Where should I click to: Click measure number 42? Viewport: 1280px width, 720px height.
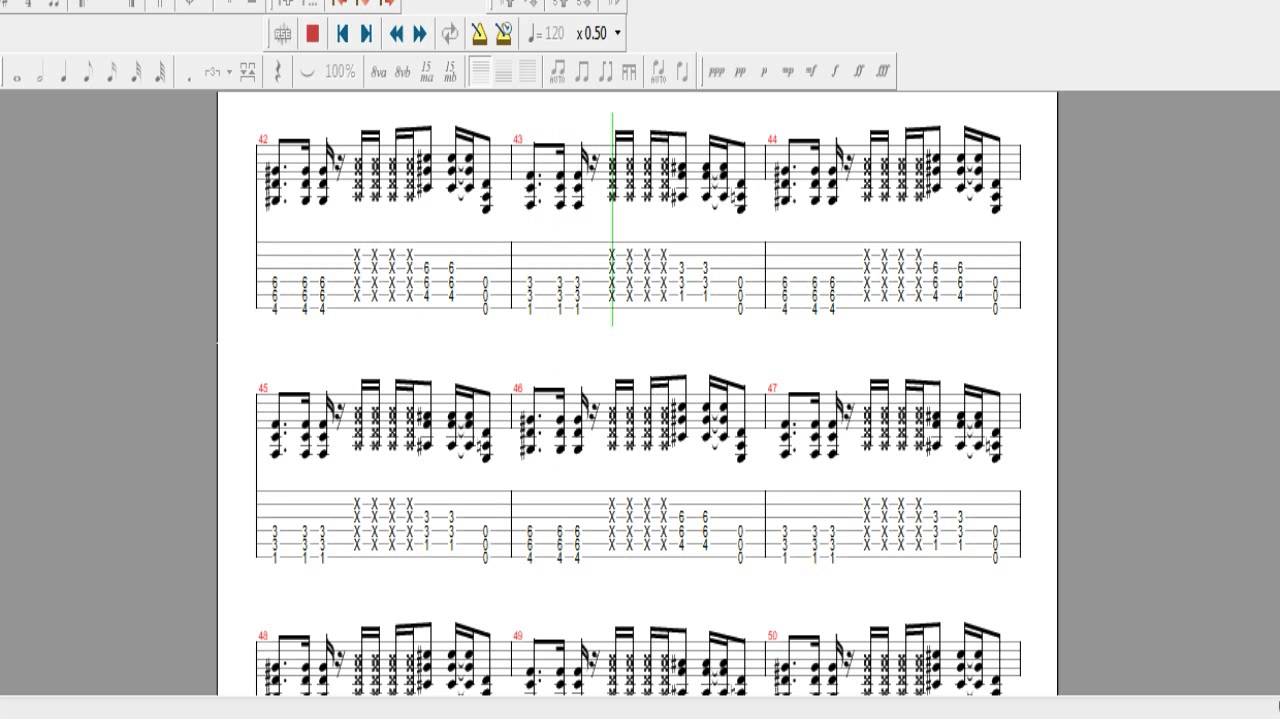[x=263, y=140]
